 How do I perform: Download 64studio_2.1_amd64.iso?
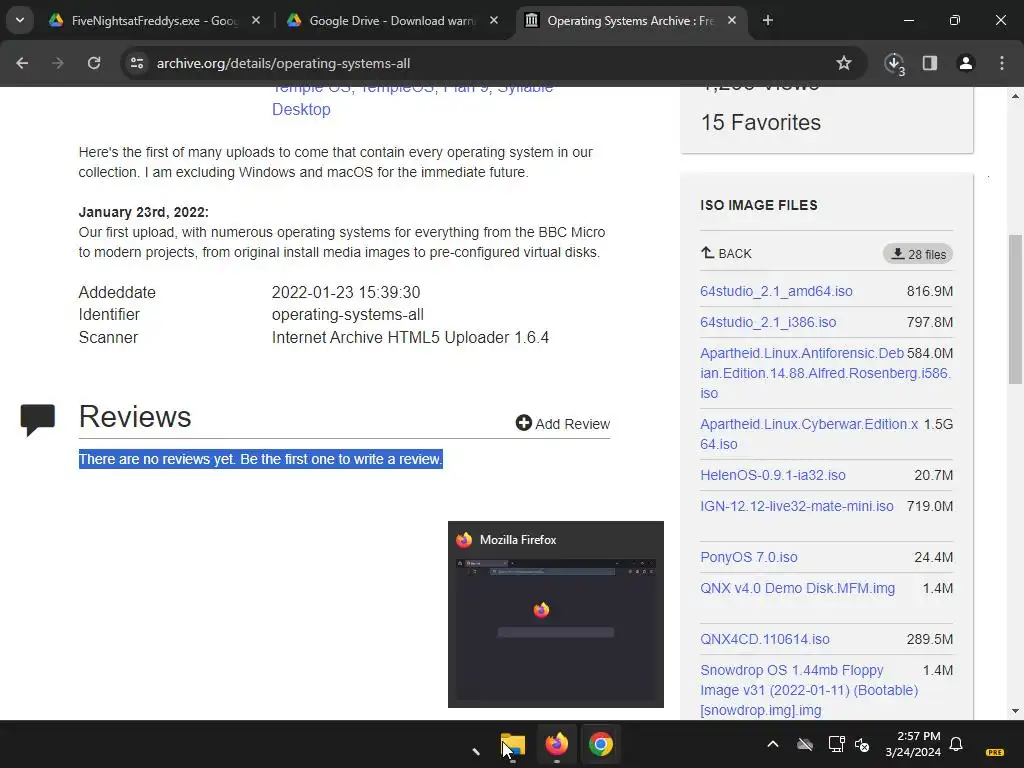776,291
